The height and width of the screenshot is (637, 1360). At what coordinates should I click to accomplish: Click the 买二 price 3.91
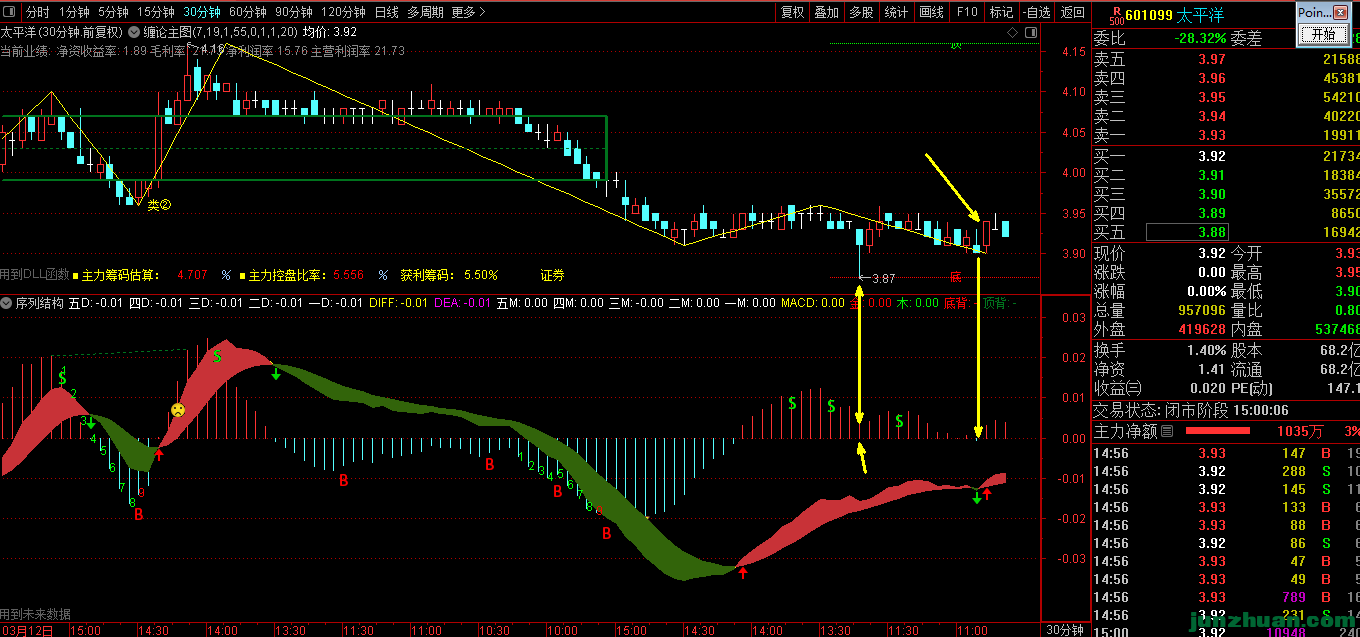[1211, 175]
